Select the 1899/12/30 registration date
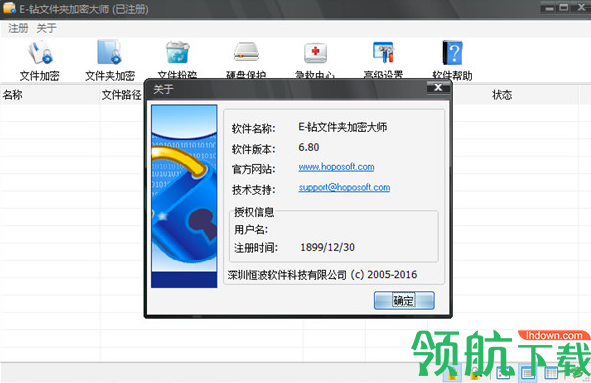 [x=328, y=247]
